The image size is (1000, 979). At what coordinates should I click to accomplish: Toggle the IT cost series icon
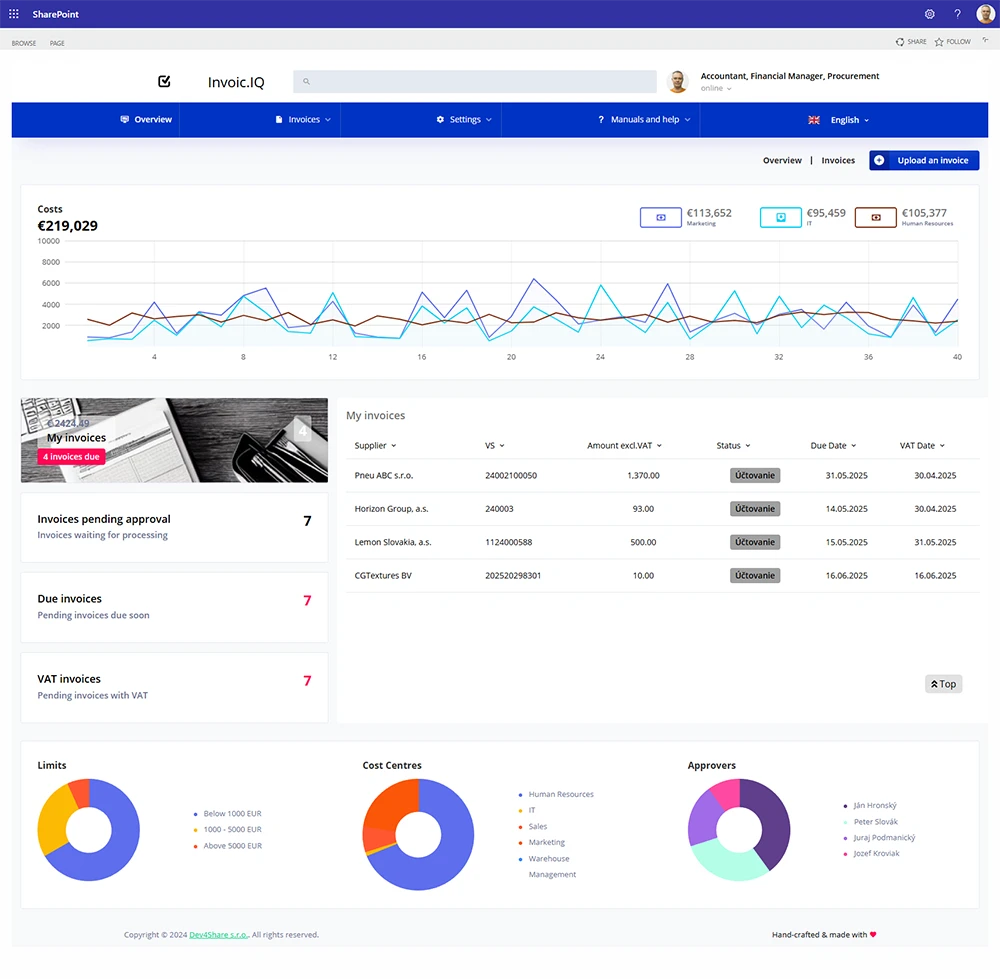point(781,217)
